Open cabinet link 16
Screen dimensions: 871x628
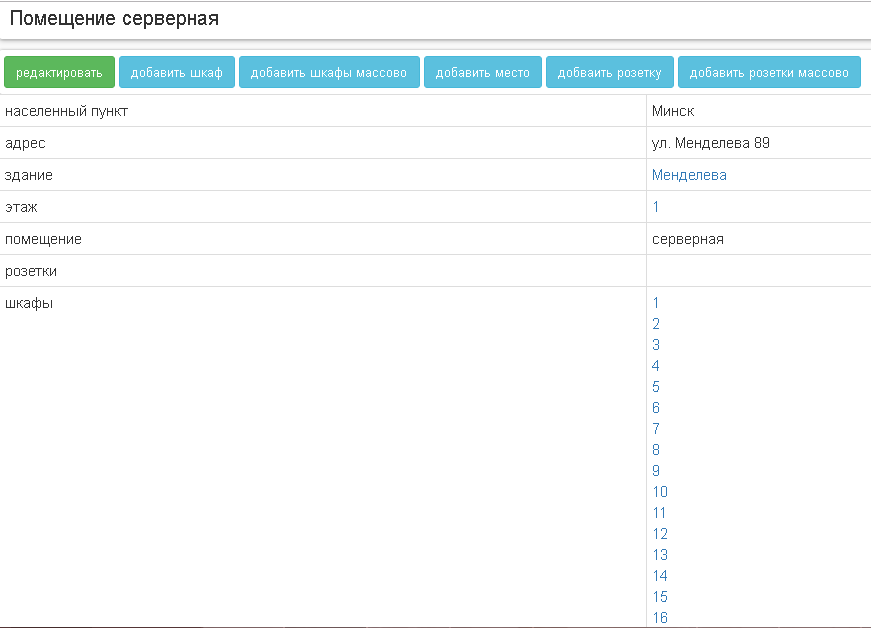coord(660,617)
